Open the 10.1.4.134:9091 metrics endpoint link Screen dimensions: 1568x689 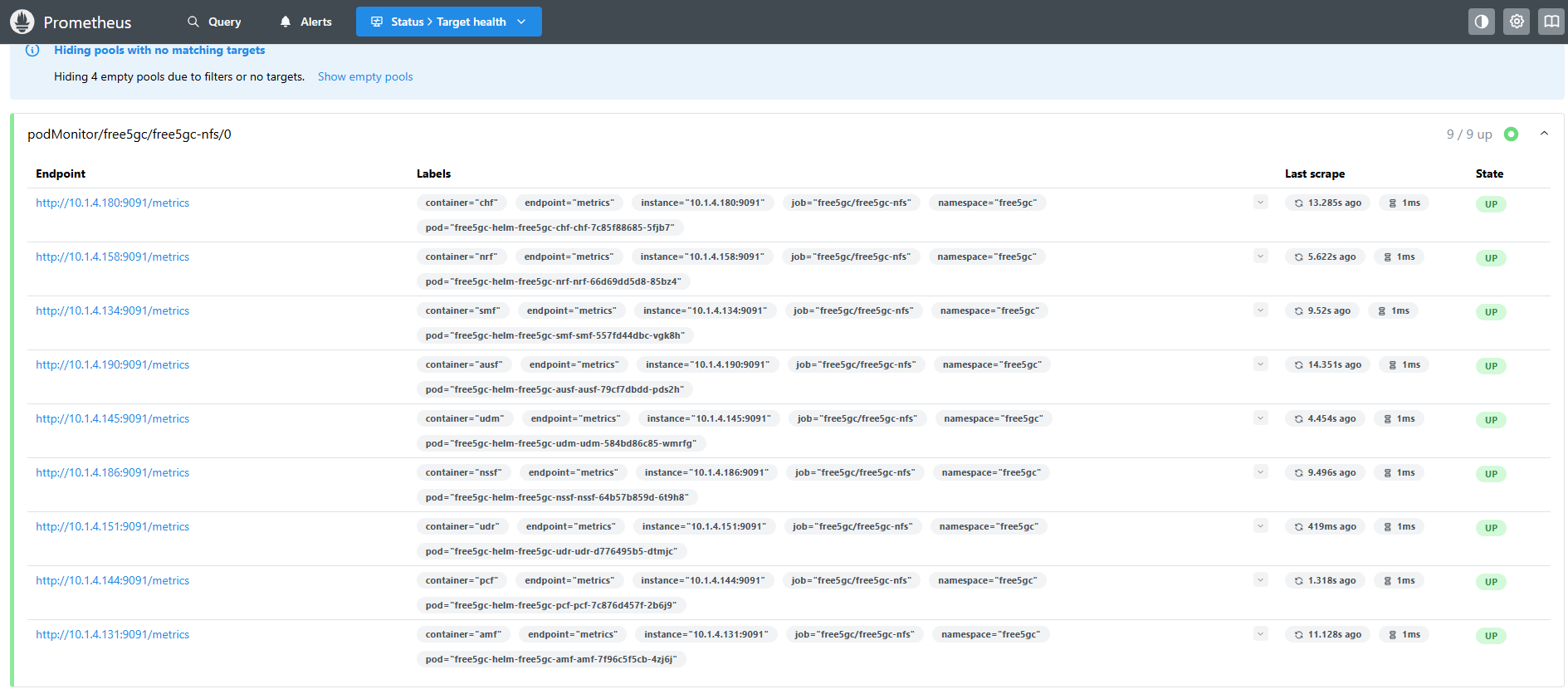[x=112, y=311]
